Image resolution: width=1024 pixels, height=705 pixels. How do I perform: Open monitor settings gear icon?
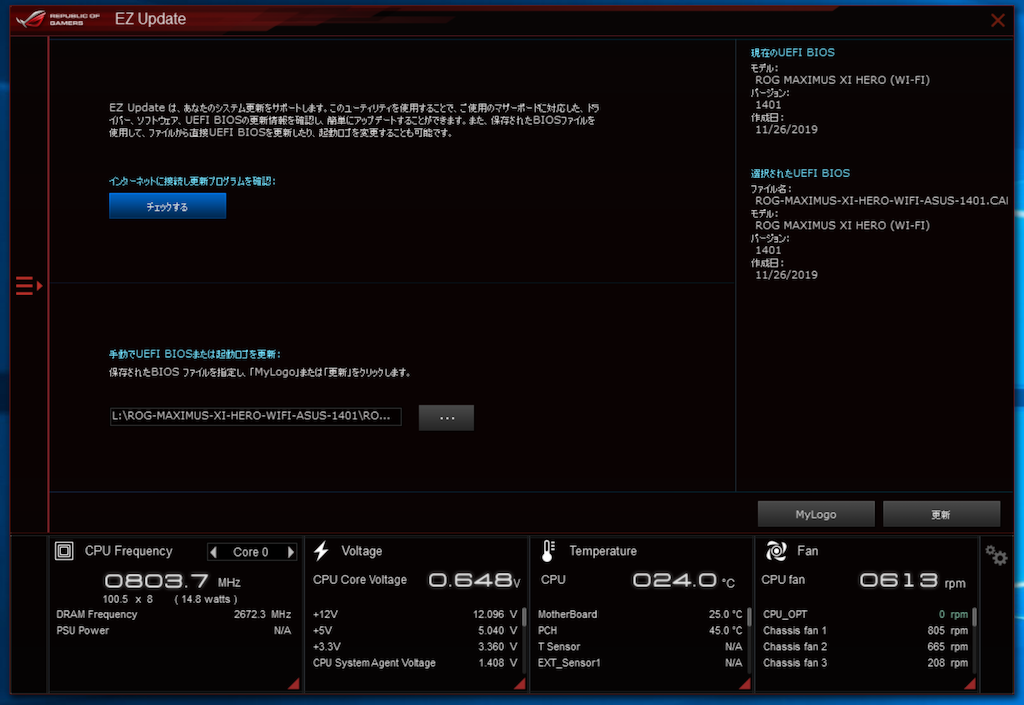996,556
